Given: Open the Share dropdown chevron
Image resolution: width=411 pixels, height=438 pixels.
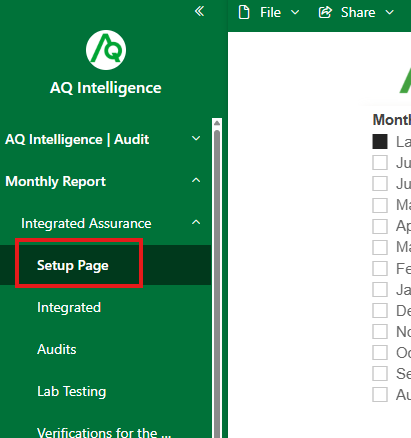Looking at the screenshot, I should coord(389,13).
